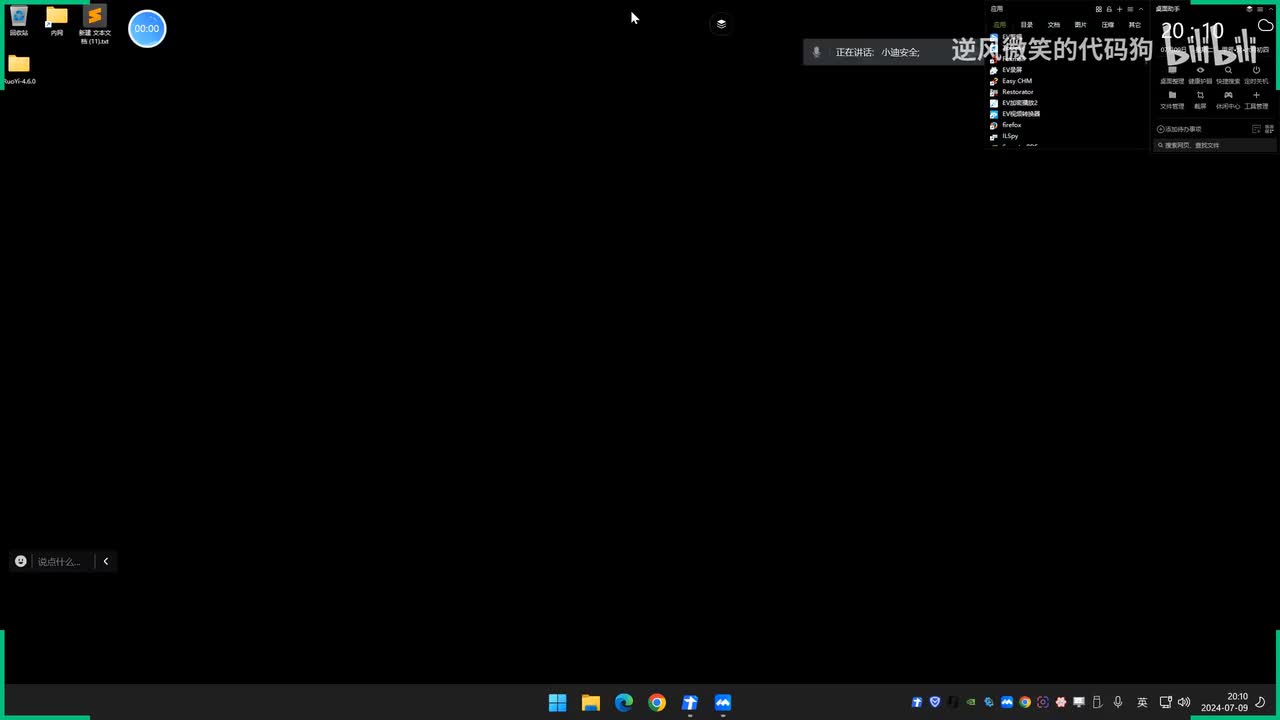Click cloud weather icon in 桌面助手
This screenshot has width=1280, height=720.
(x=1266, y=25)
